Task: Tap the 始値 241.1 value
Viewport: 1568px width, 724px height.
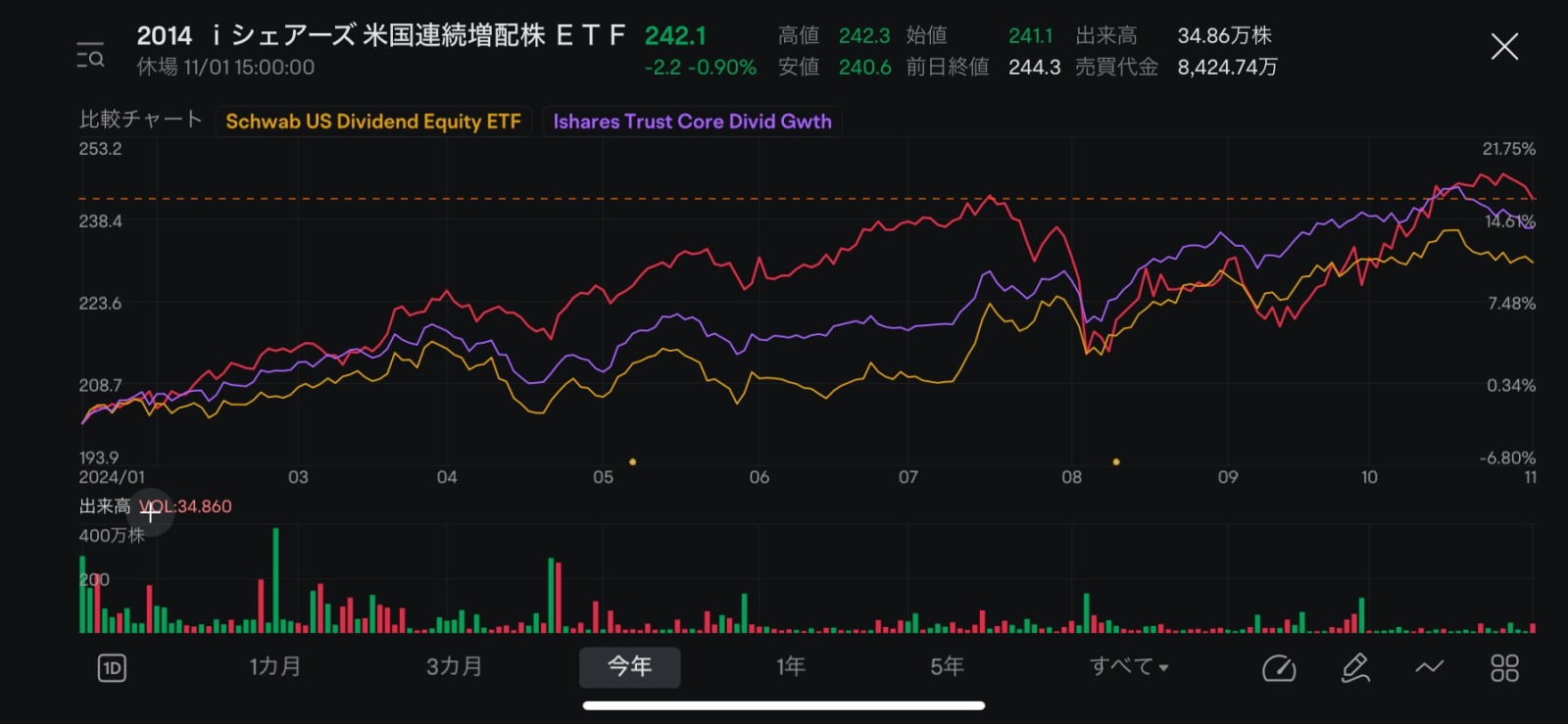Action: (1030, 36)
